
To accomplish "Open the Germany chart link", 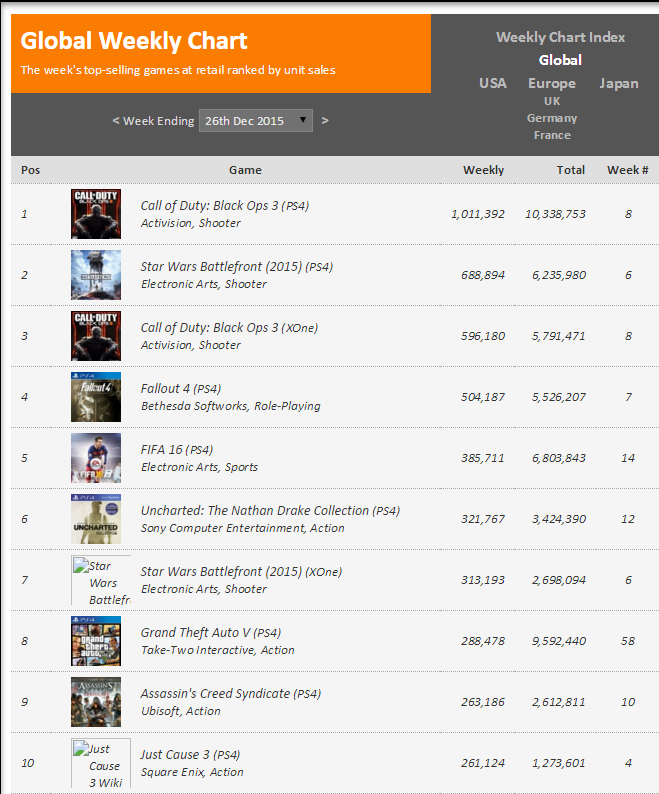I will 552,118.
